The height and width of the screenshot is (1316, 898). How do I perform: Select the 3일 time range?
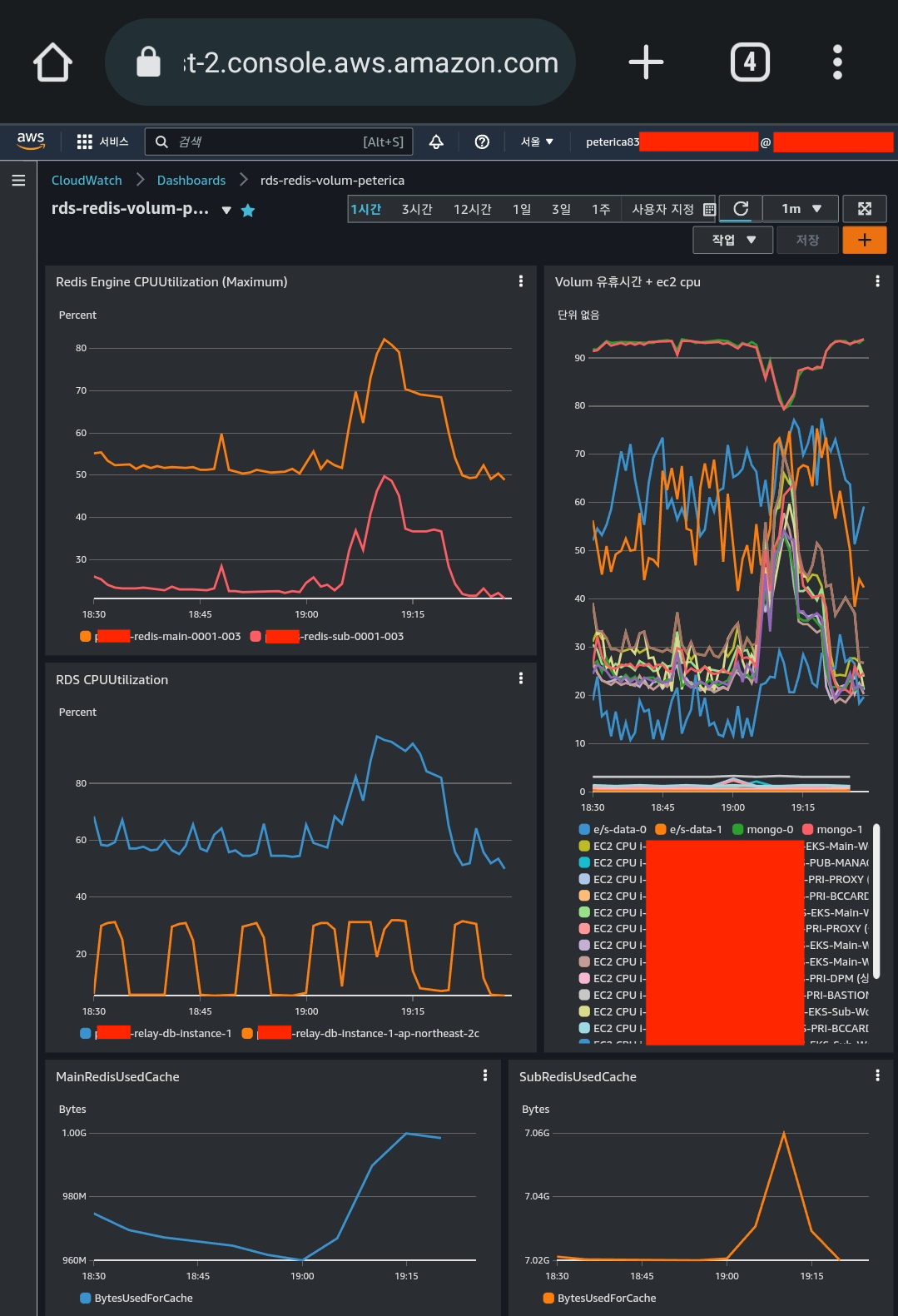(561, 209)
